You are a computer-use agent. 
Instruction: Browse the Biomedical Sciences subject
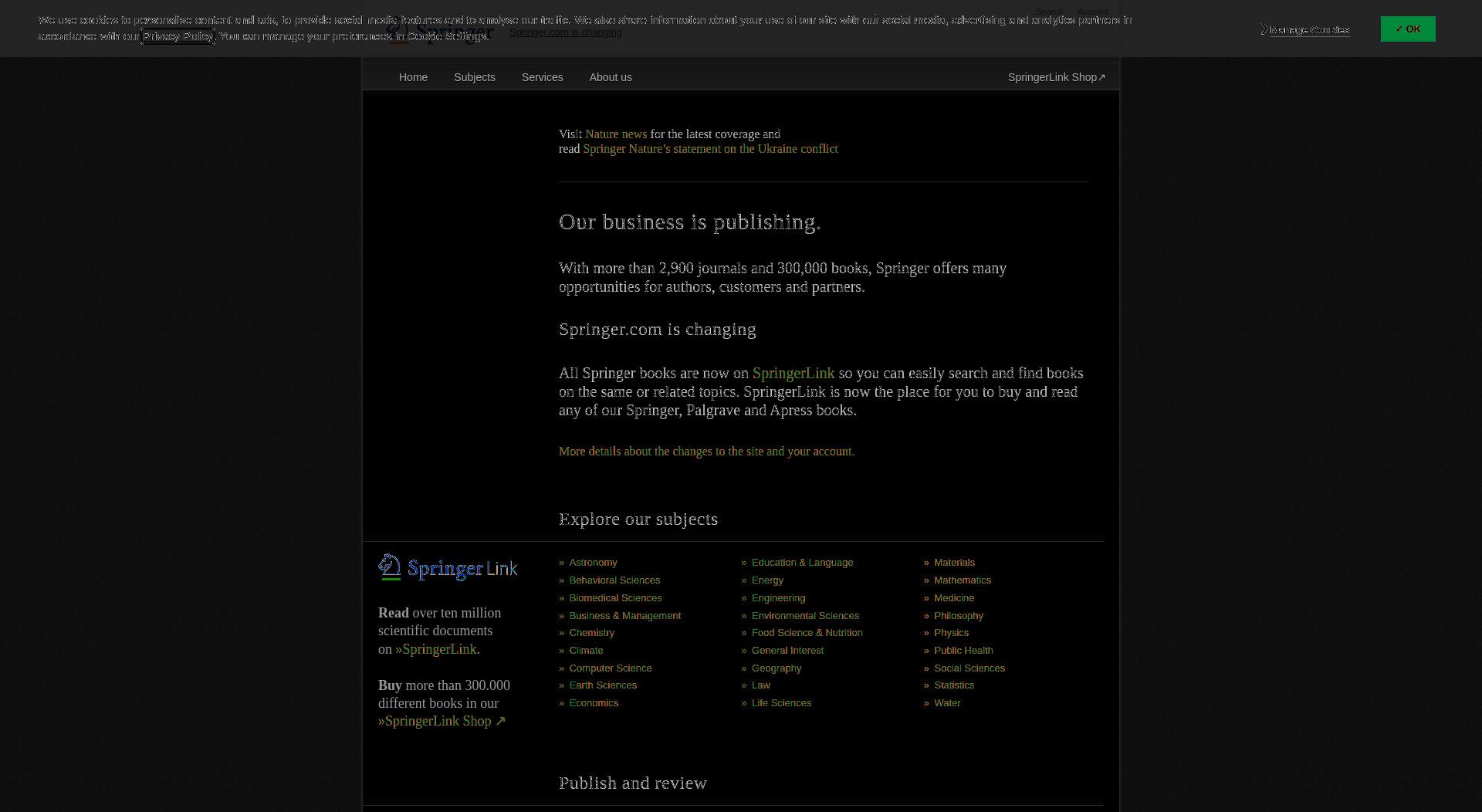[x=615, y=598]
